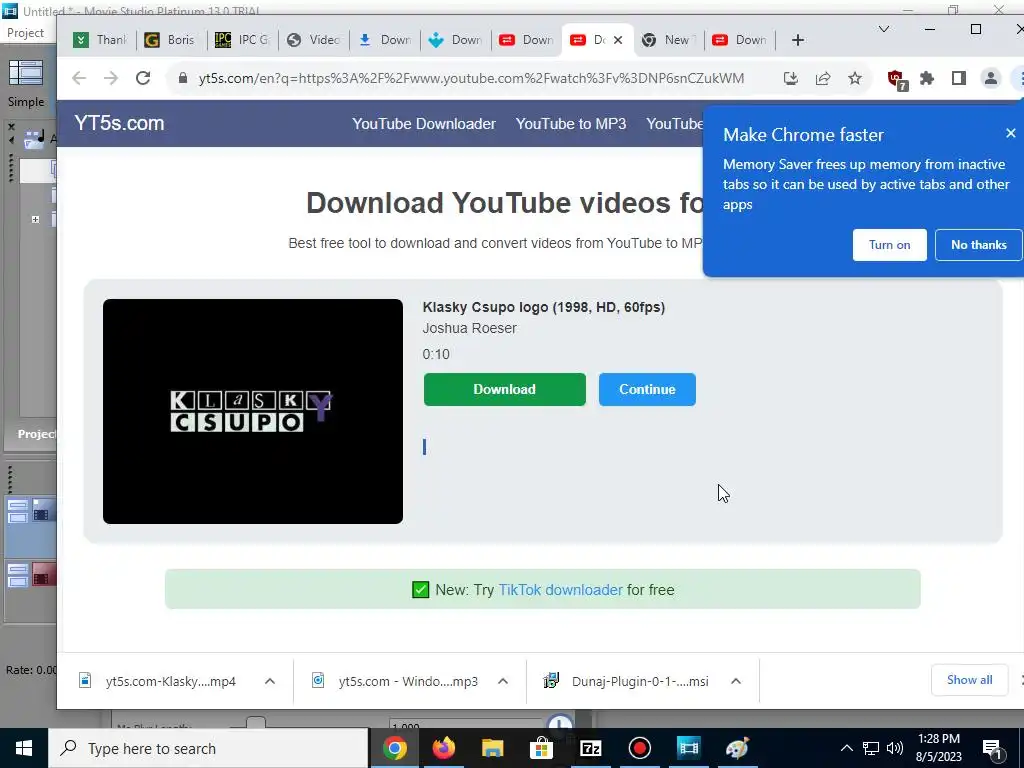Image resolution: width=1024 pixels, height=768 pixels.
Task: Switch to the Thank tab
Action: [x=101, y=40]
